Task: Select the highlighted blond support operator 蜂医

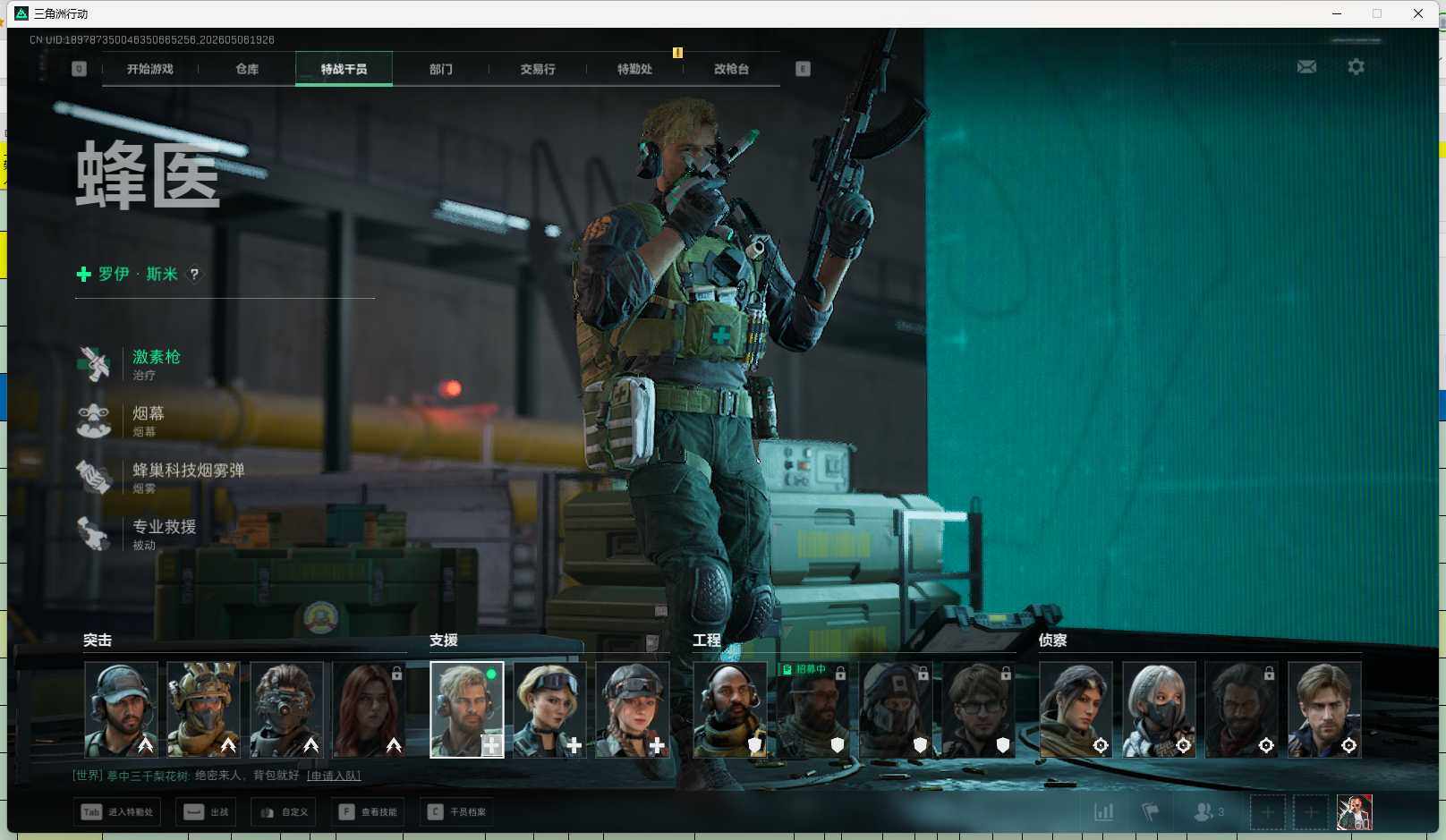Action: [467, 709]
